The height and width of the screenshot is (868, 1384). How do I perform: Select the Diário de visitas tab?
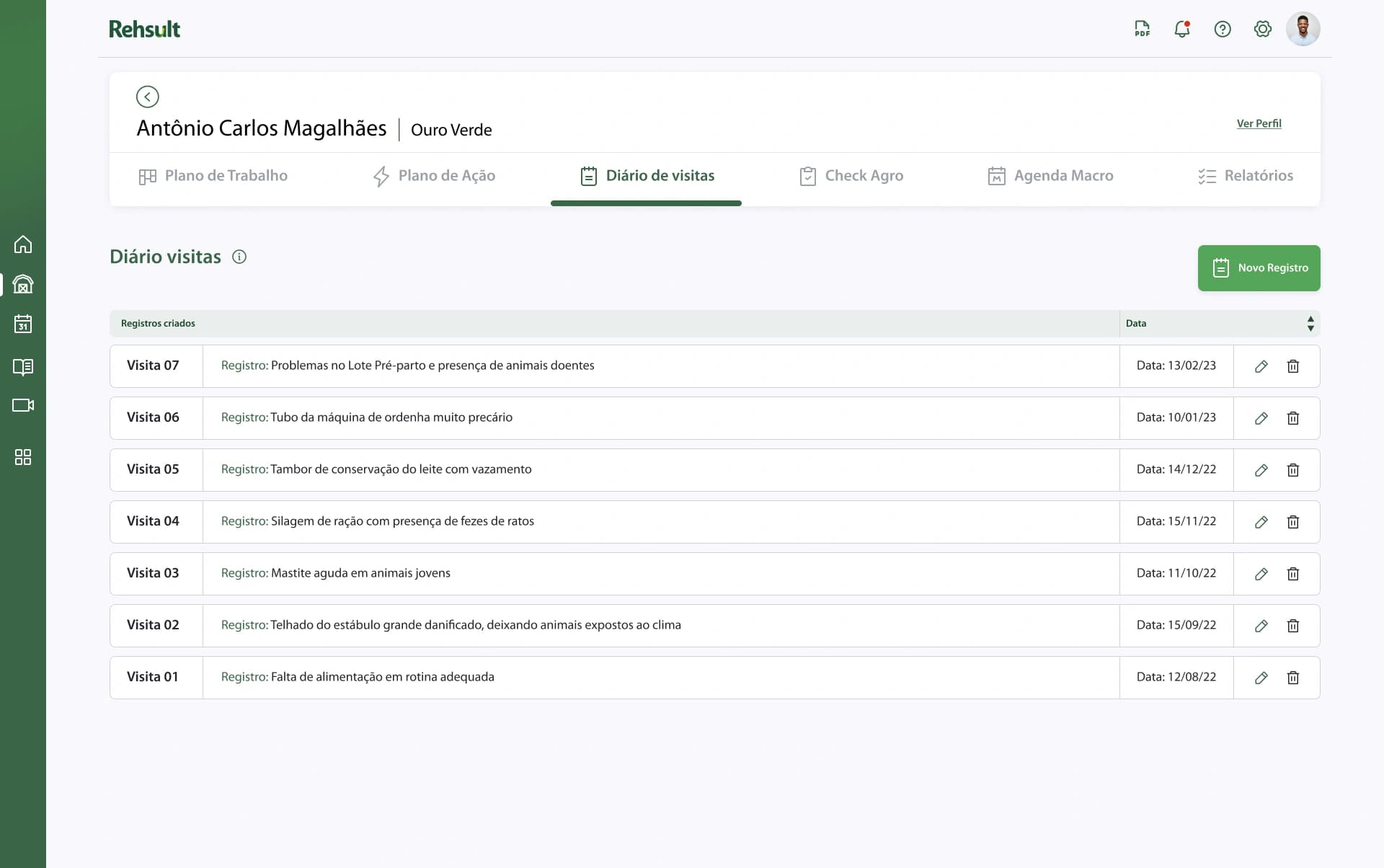click(647, 176)
